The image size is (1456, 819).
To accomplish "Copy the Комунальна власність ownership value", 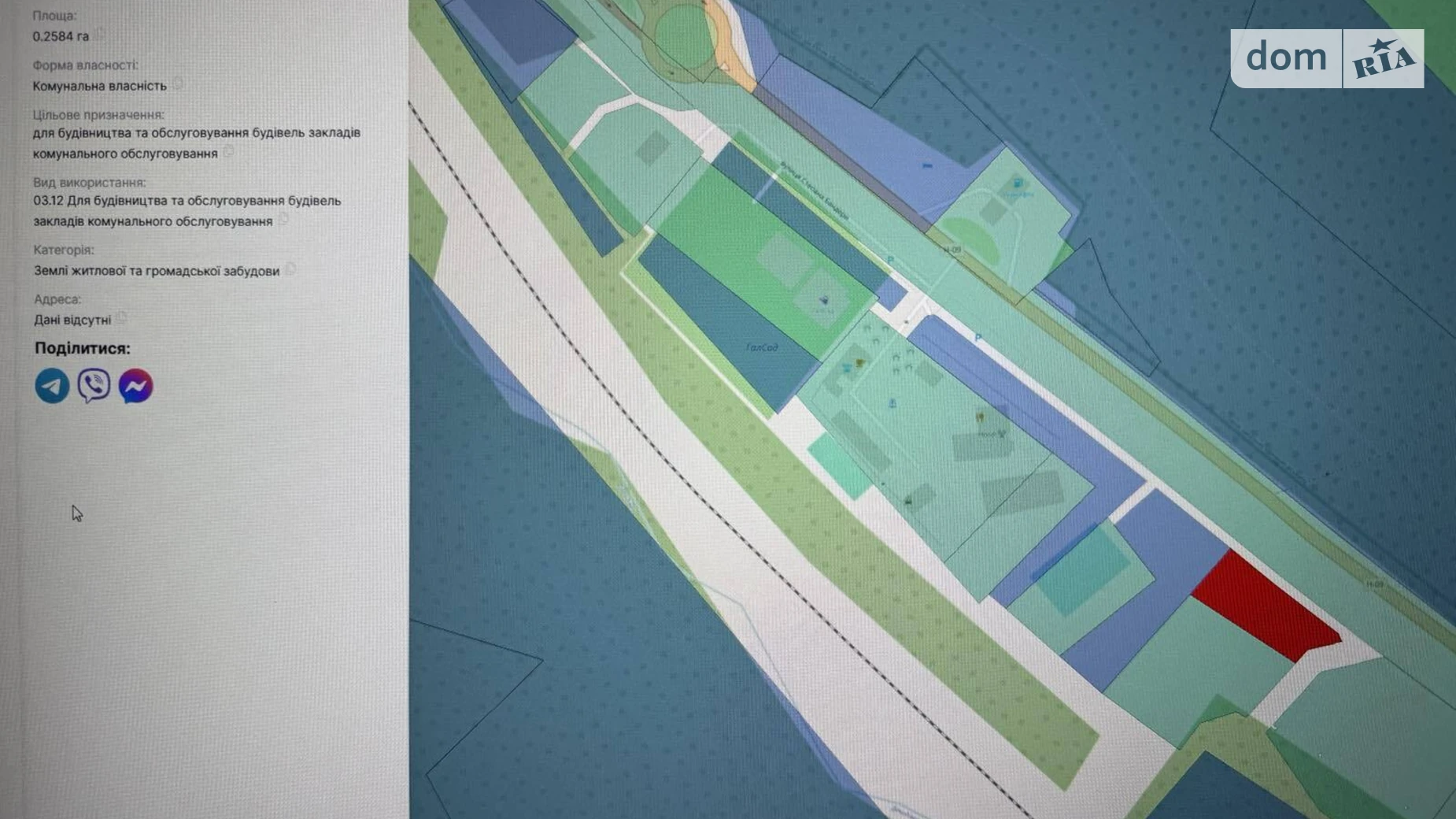I will 179,84.
